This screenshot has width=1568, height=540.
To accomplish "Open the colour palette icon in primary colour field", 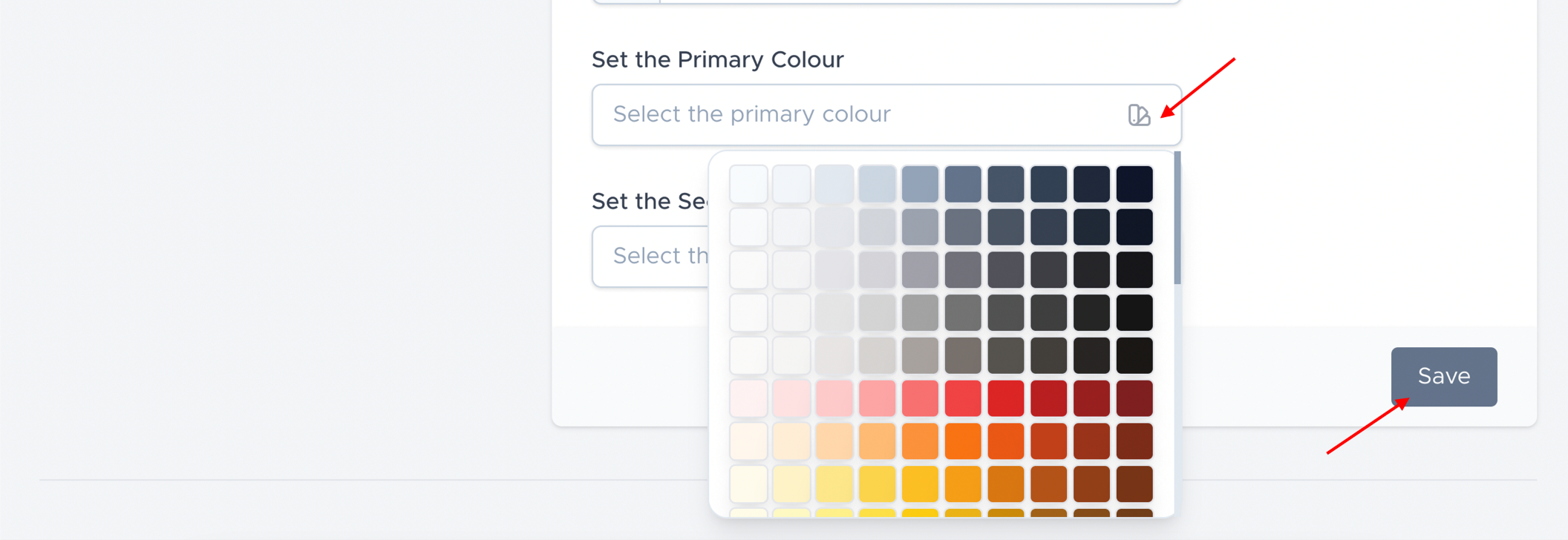I will tap(1139, 115).
